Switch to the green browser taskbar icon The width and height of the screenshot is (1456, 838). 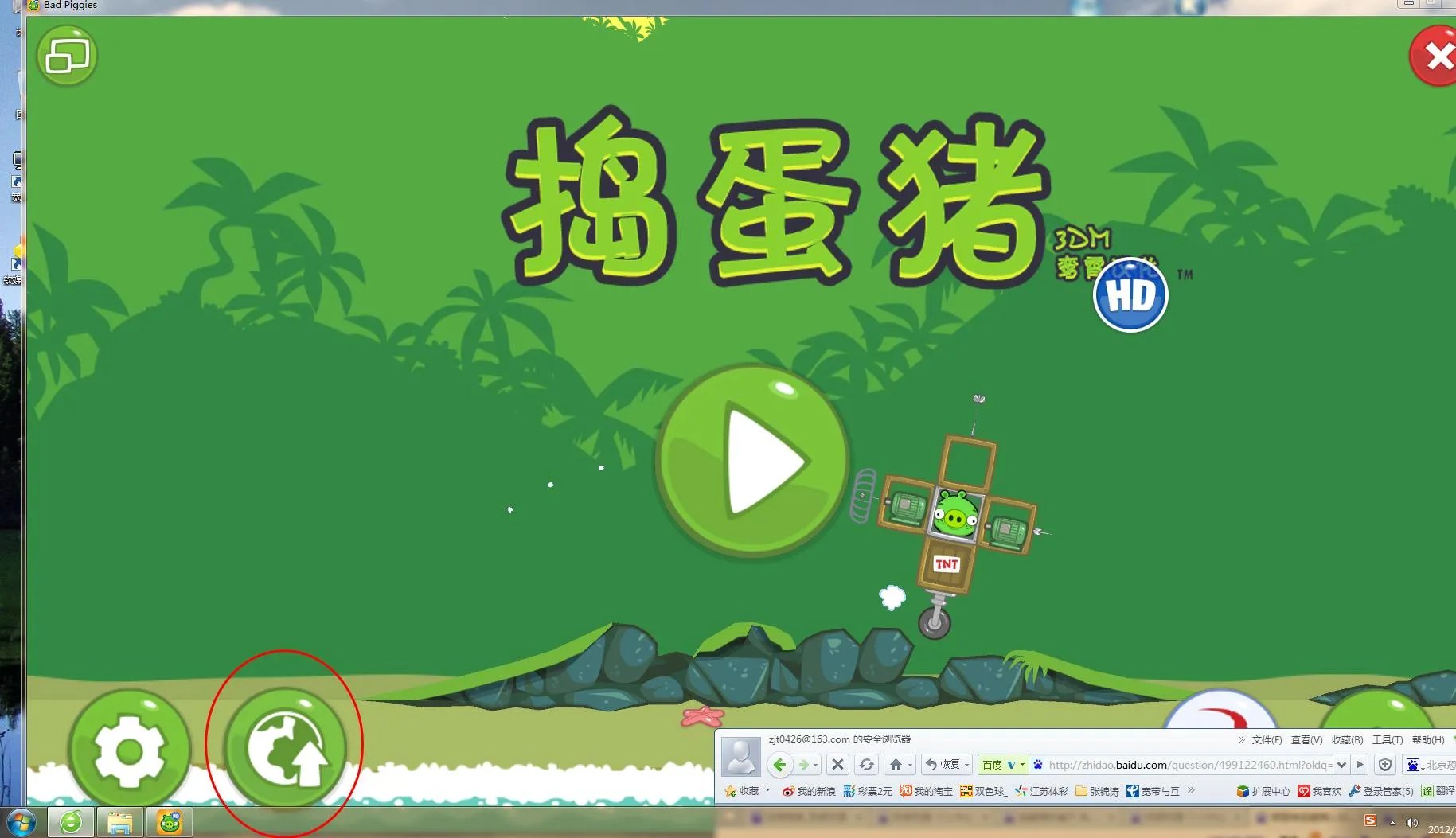click(71, 822)
